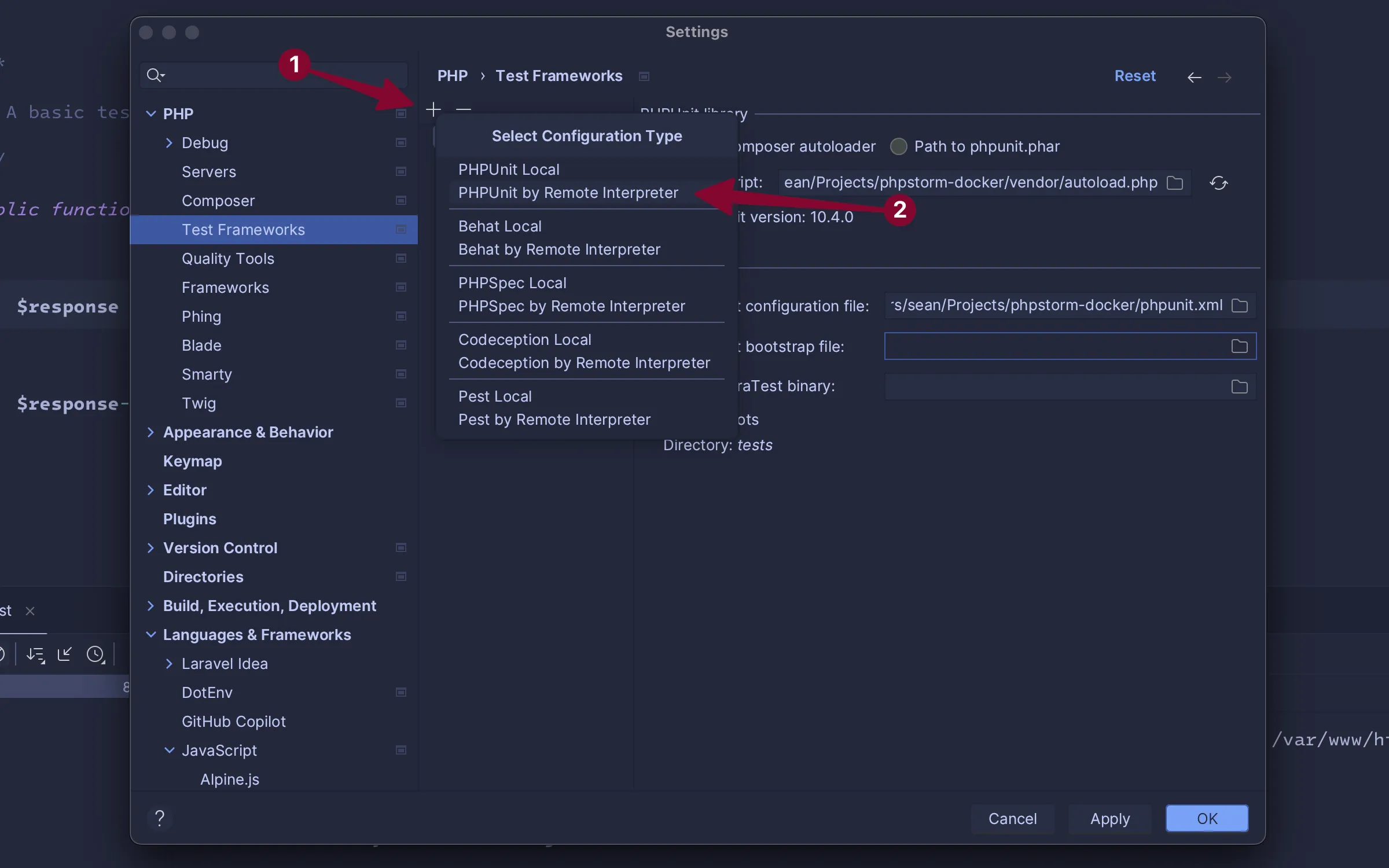1389x868 pixels.
Task: Select Quality Tools in settings tree
Action: [274, 259]
